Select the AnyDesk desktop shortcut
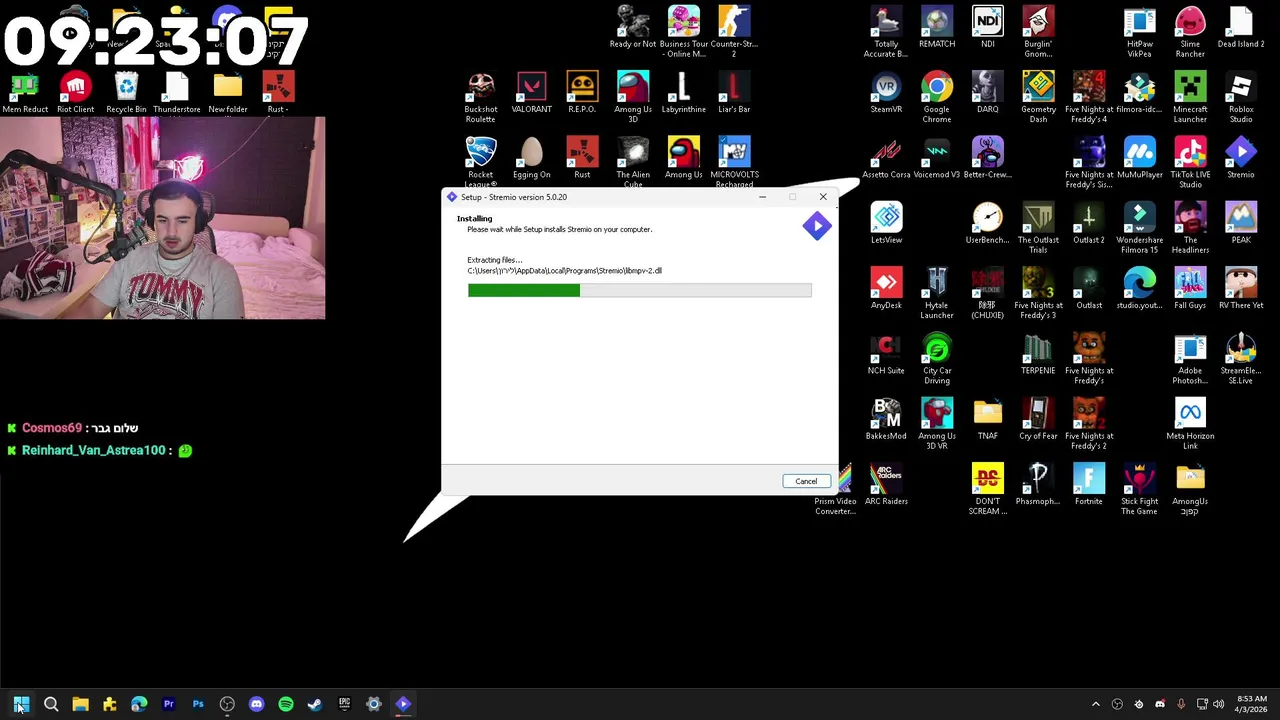Screen dimensions: 1280x720 pos(886,288)
